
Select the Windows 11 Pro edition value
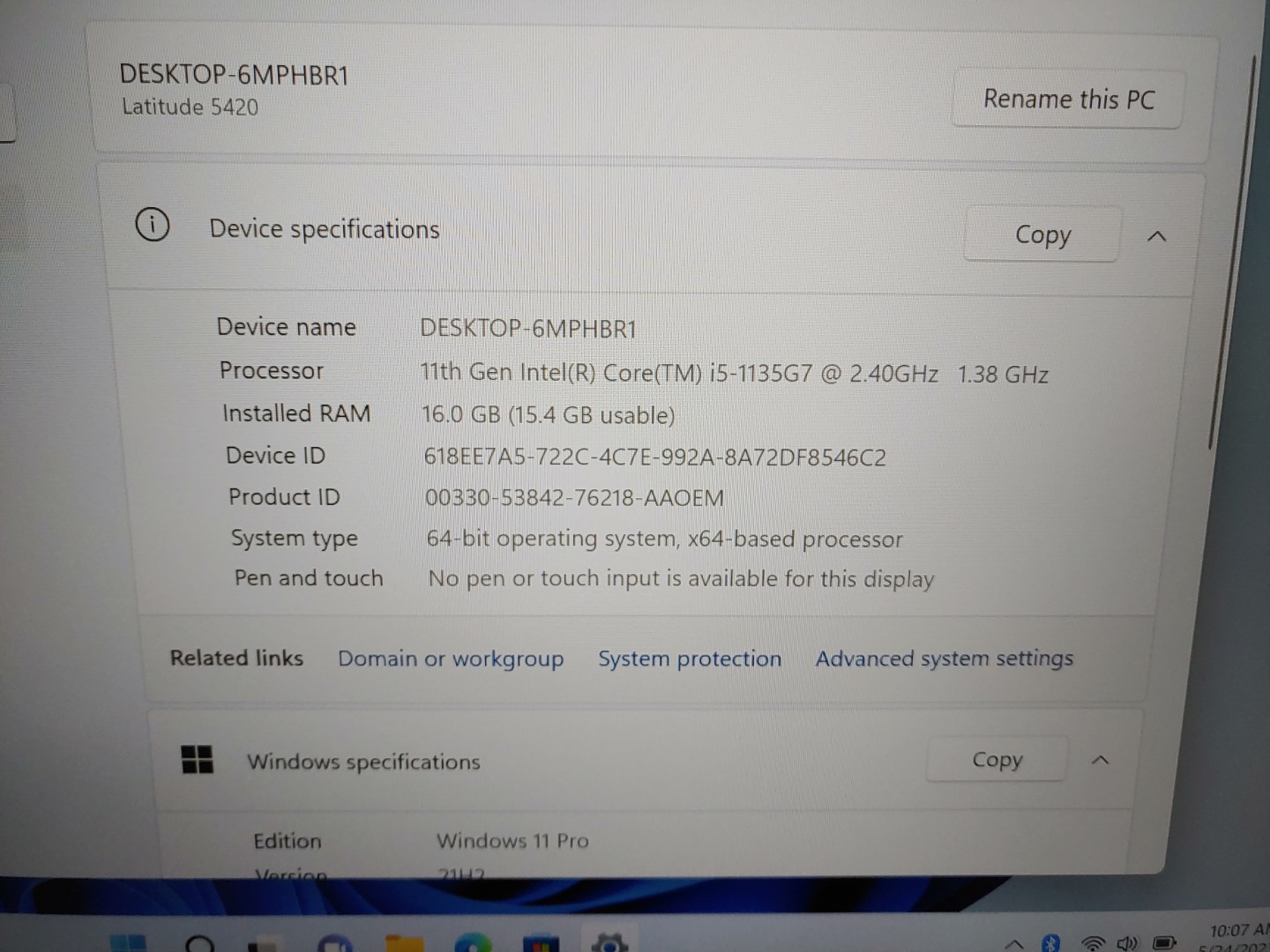point(512,841)
